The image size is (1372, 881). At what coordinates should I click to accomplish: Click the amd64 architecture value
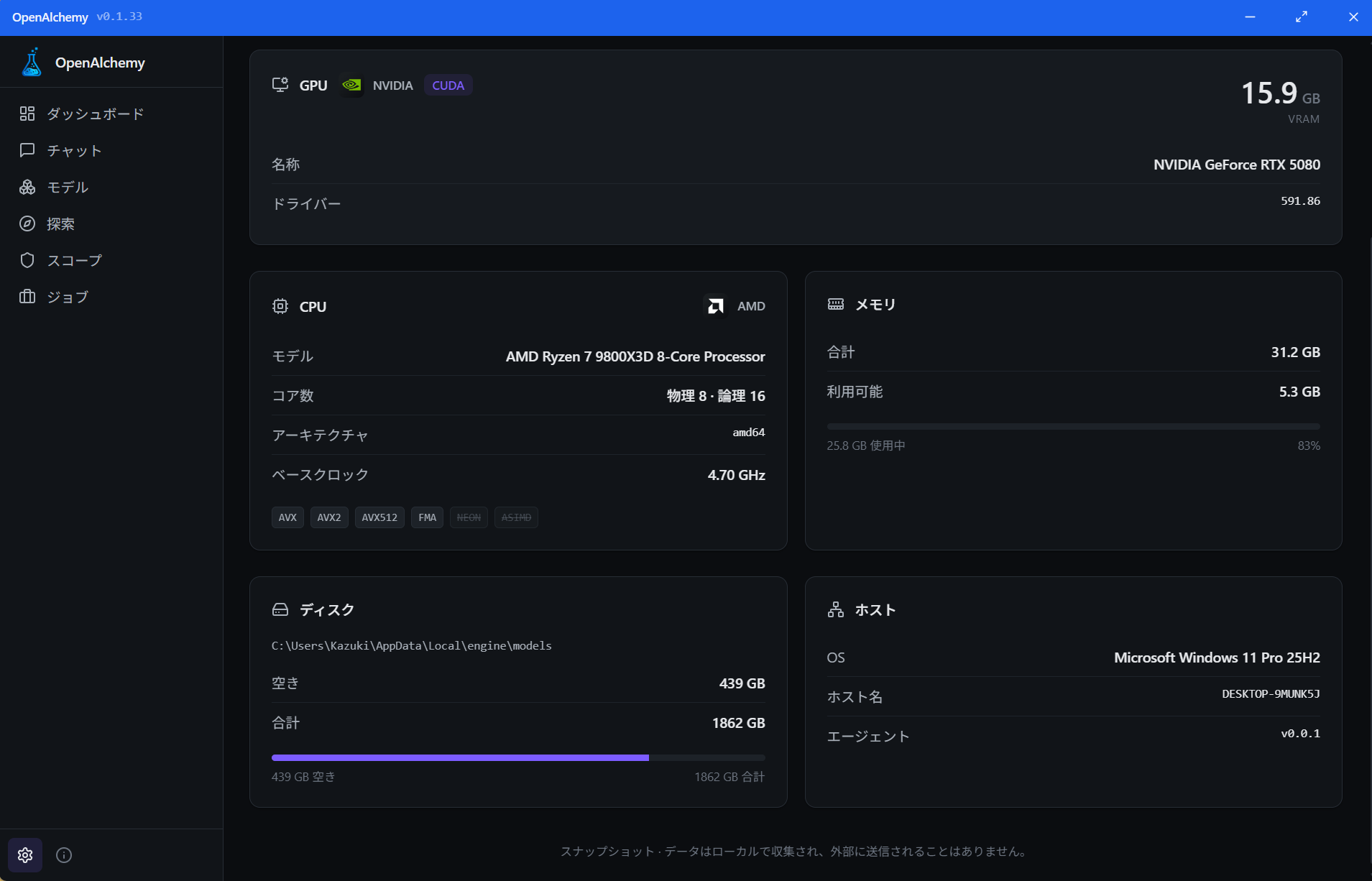coord(749,432)
